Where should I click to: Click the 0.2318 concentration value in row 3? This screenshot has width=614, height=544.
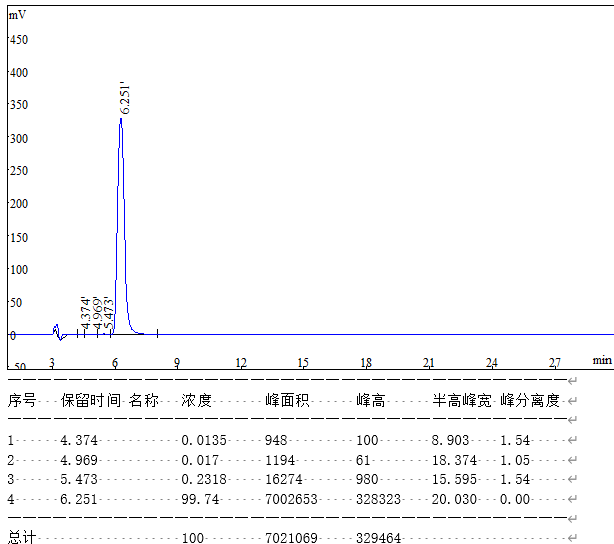click(x=201, y=480)
